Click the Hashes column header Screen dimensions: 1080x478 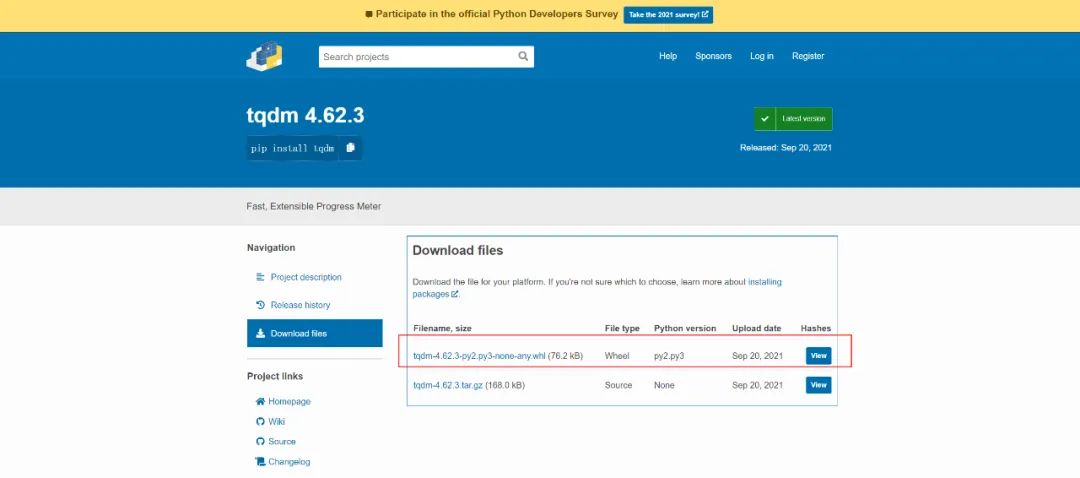pos(816,328)
